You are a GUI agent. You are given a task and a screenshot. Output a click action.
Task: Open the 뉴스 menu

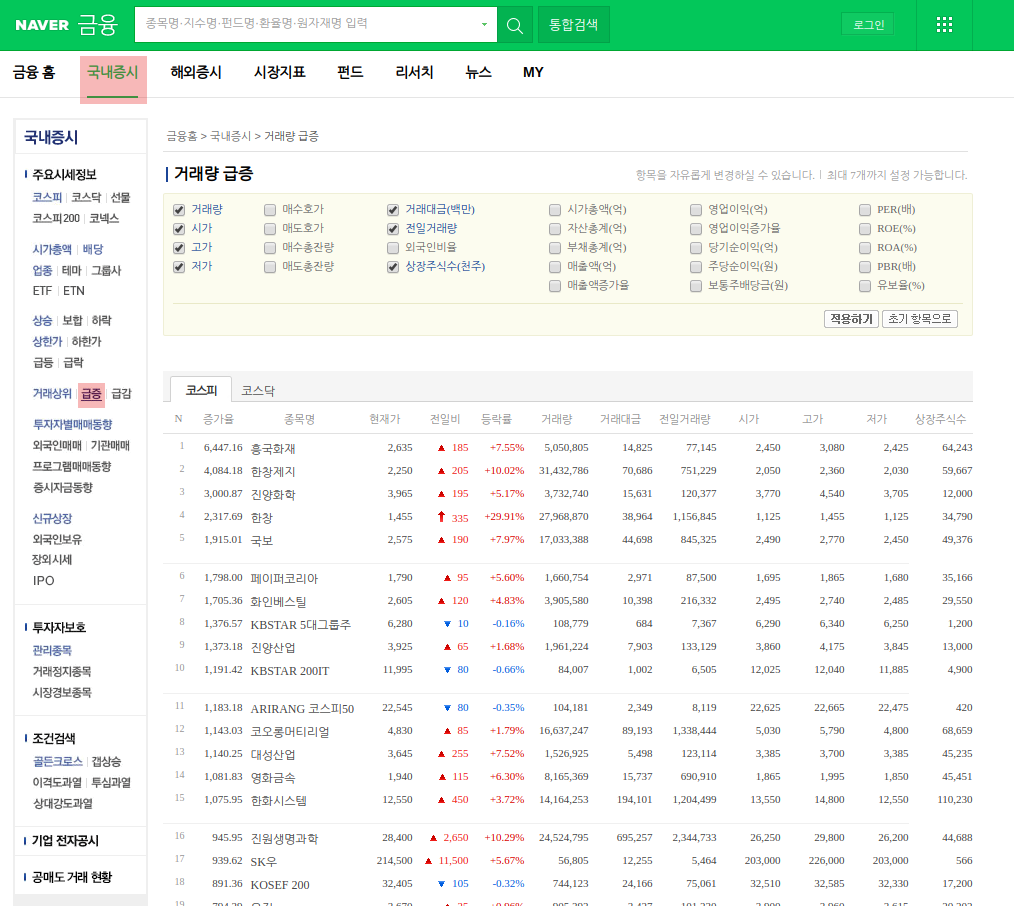click(478, 72)
